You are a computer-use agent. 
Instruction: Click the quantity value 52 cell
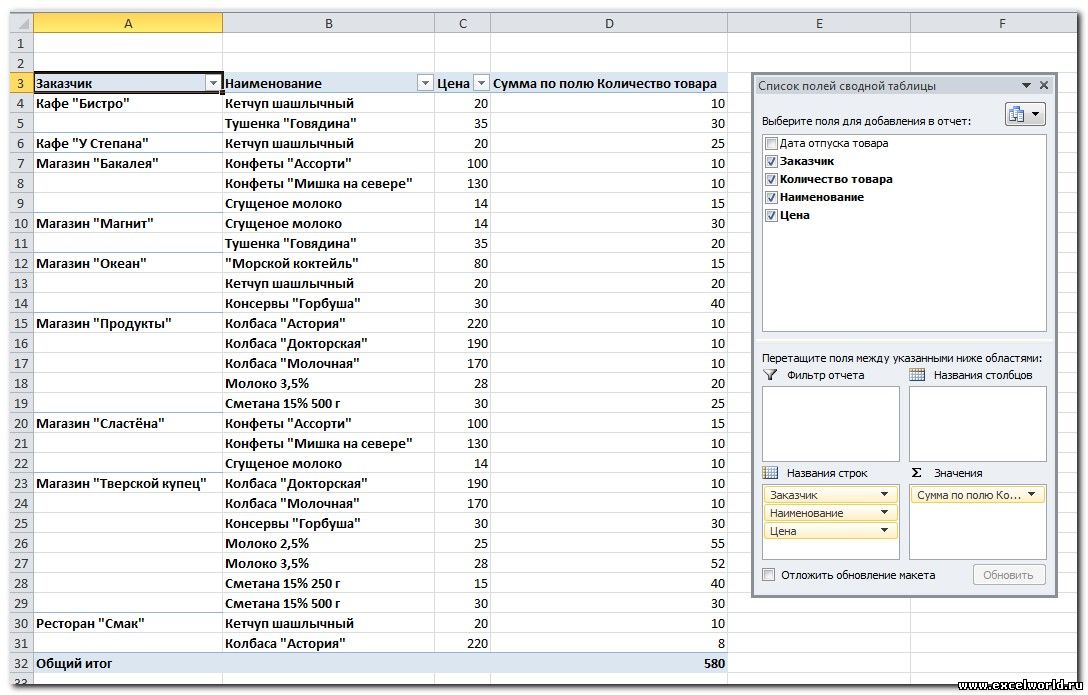pos(609,563)
